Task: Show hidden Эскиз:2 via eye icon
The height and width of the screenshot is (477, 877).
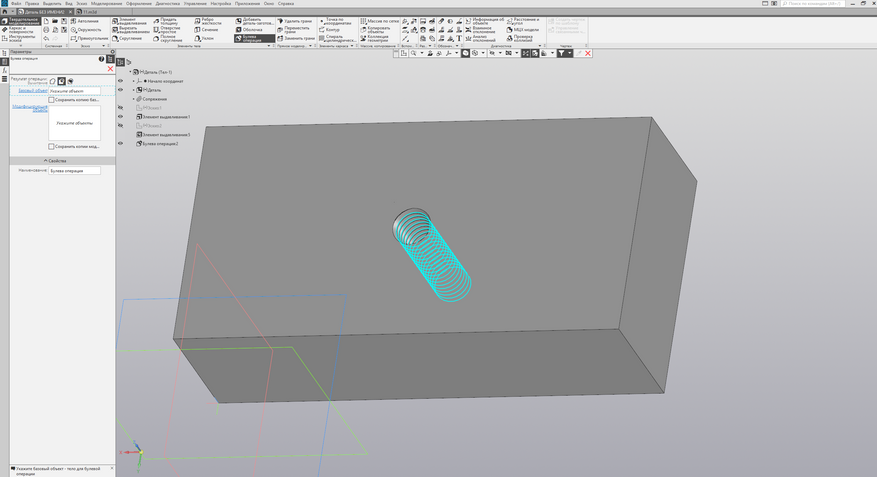Action: point(120,126)
